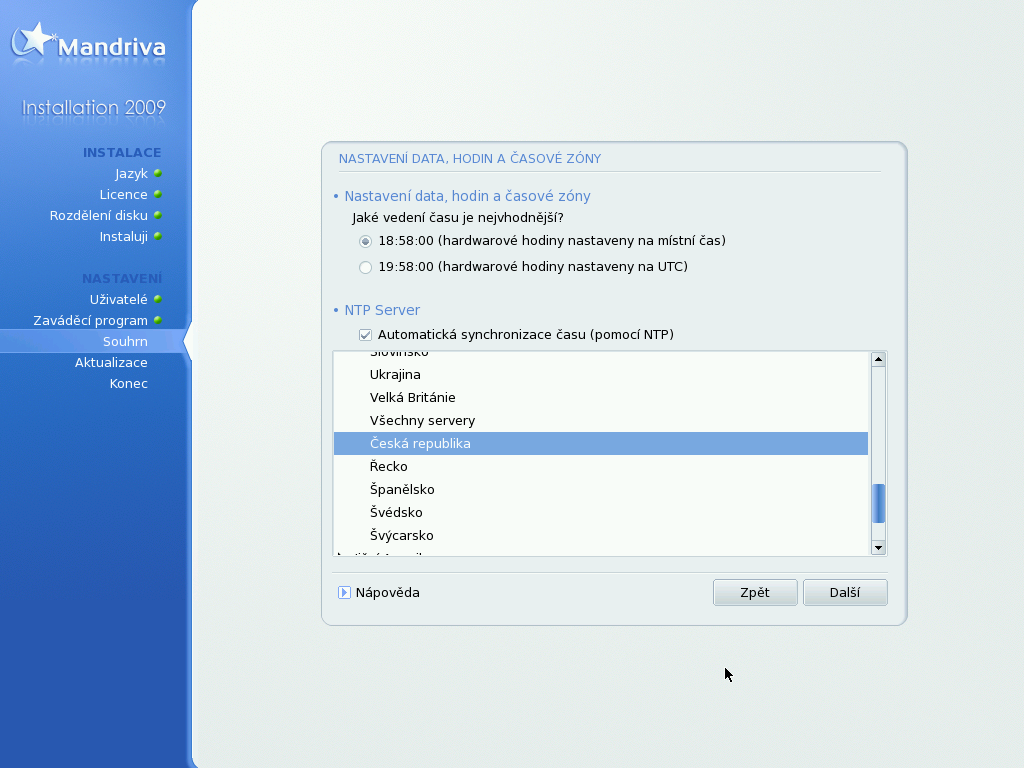This screenshot has height=768, width=1024.
Task: Continue with the Další button
Action: pos(845,592)
